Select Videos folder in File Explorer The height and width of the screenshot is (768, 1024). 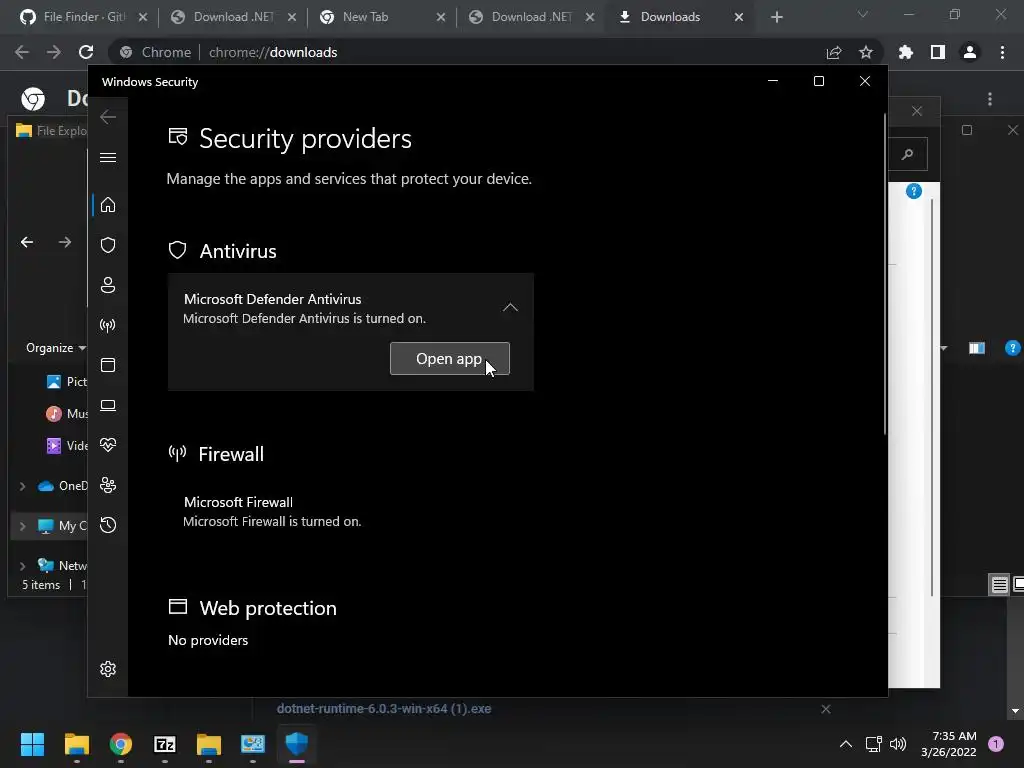click(x=67, y=445)
